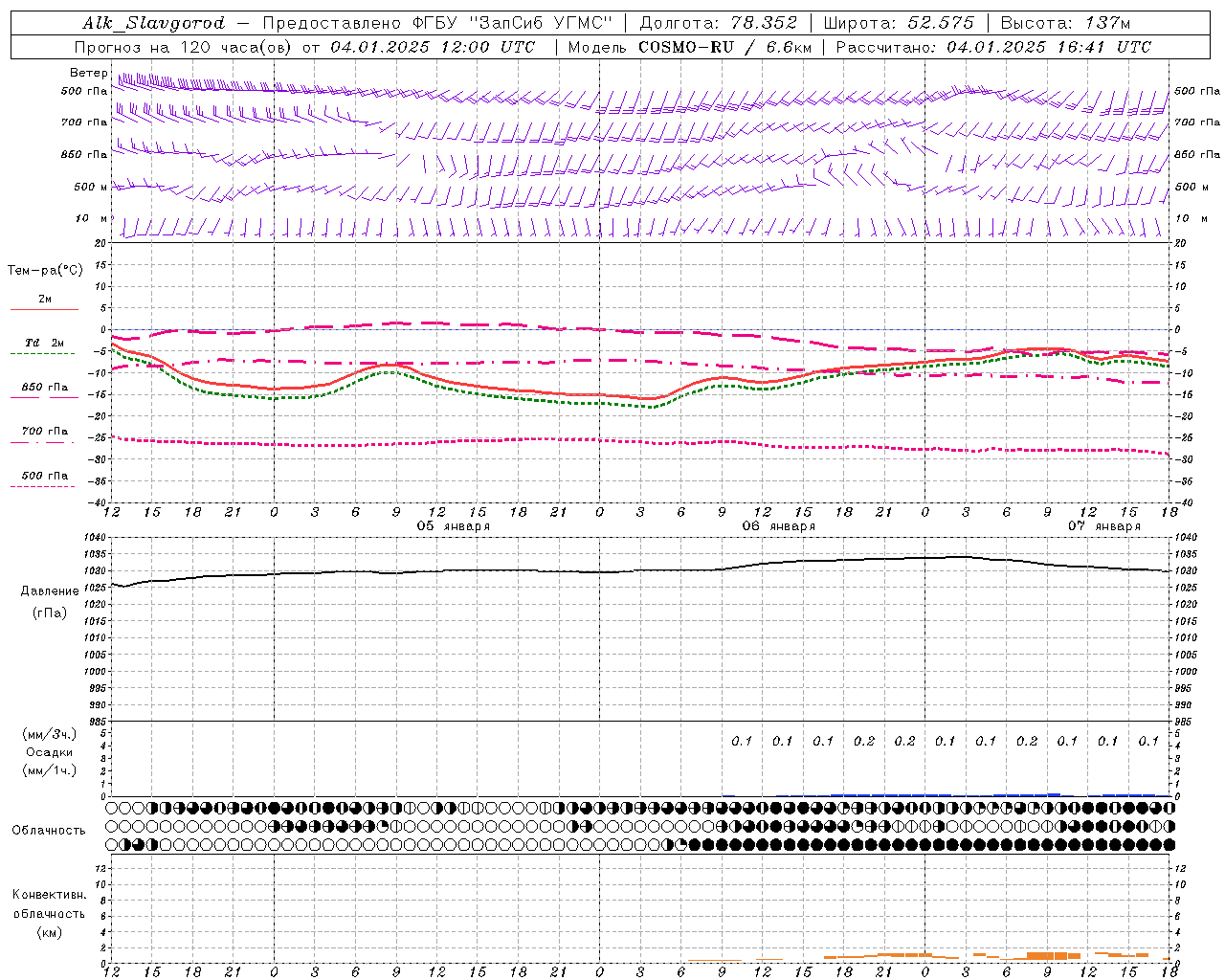The image size is (1225, 980).
Task: Select the Высота: 137м header text
Action: pyautogui.click(x=1065, y=23)
